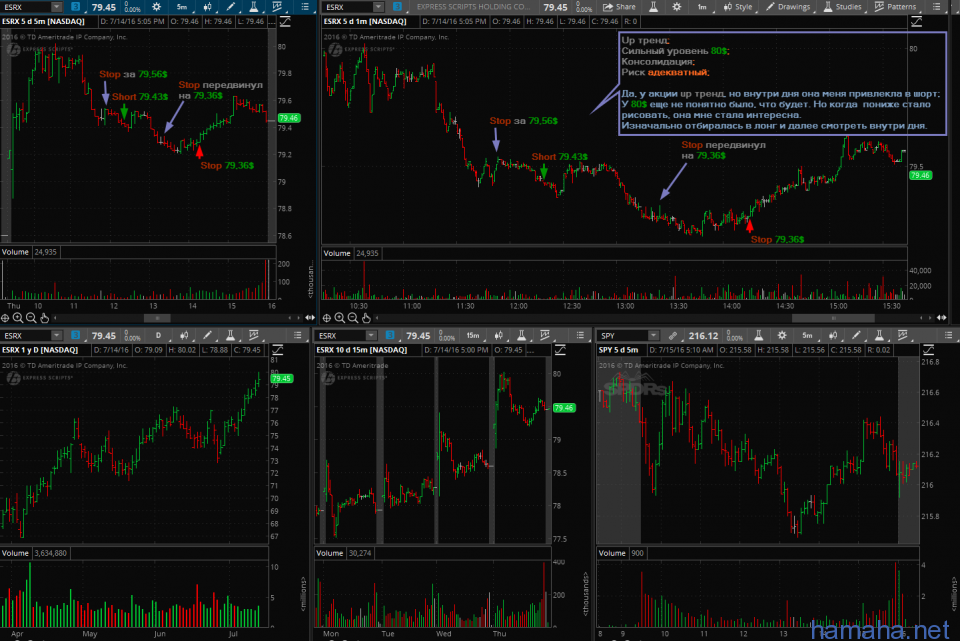Open chart style candles icon in ESRX 5m chart
This screenshot has height=641, width=960.
pyautogui.click(x=208, y=7)
